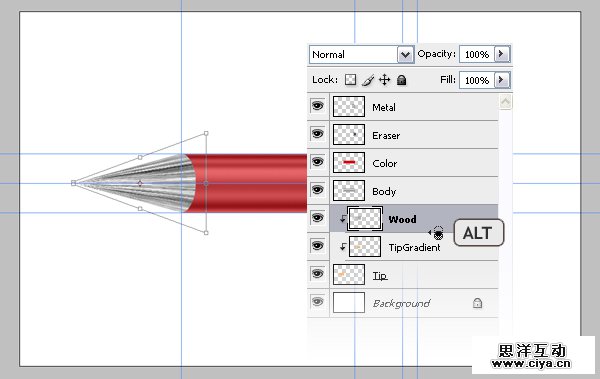The height and width of the screenshot is (379, 600).
Task: Toggle visibility of the Color layer
Action: [x=317, y=162]
